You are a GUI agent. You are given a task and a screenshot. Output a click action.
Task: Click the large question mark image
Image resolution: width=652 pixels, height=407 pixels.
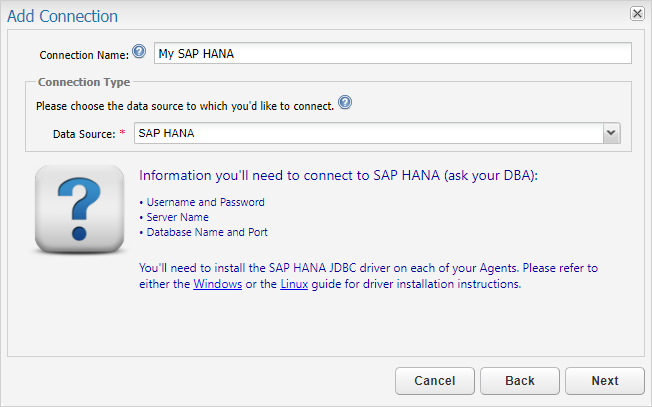tap(79, 210)
